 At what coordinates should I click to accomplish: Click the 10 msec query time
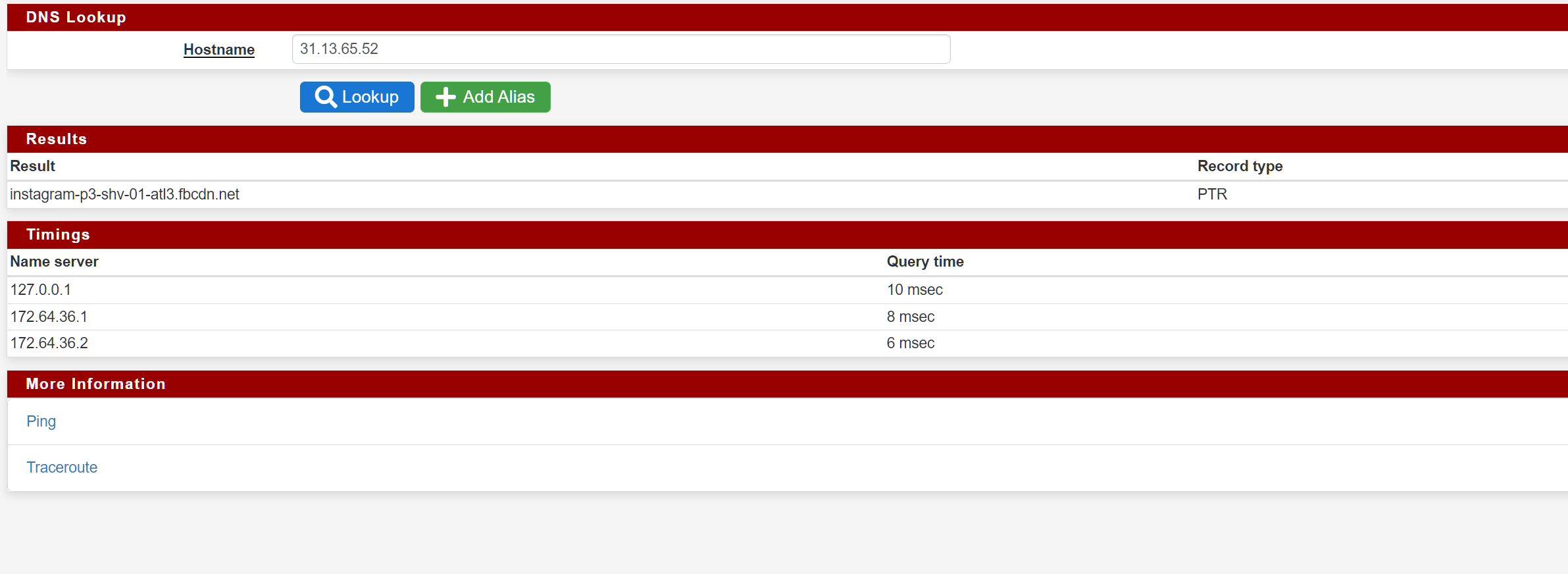(915, 290)
